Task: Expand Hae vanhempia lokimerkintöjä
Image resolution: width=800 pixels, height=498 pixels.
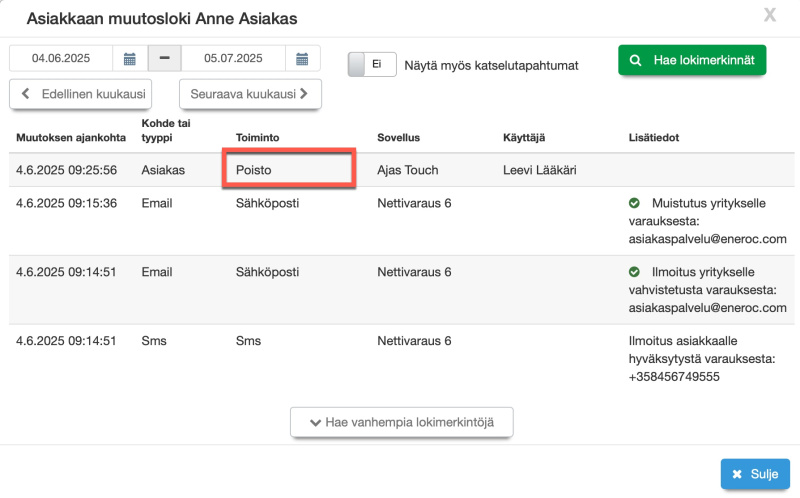Action: 401,423
